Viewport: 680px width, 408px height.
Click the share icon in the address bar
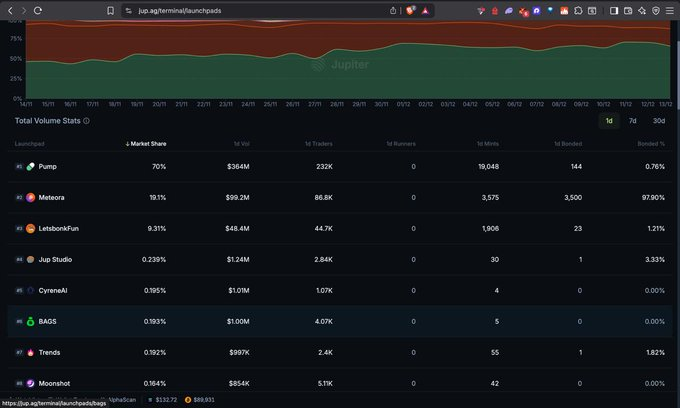393,10
